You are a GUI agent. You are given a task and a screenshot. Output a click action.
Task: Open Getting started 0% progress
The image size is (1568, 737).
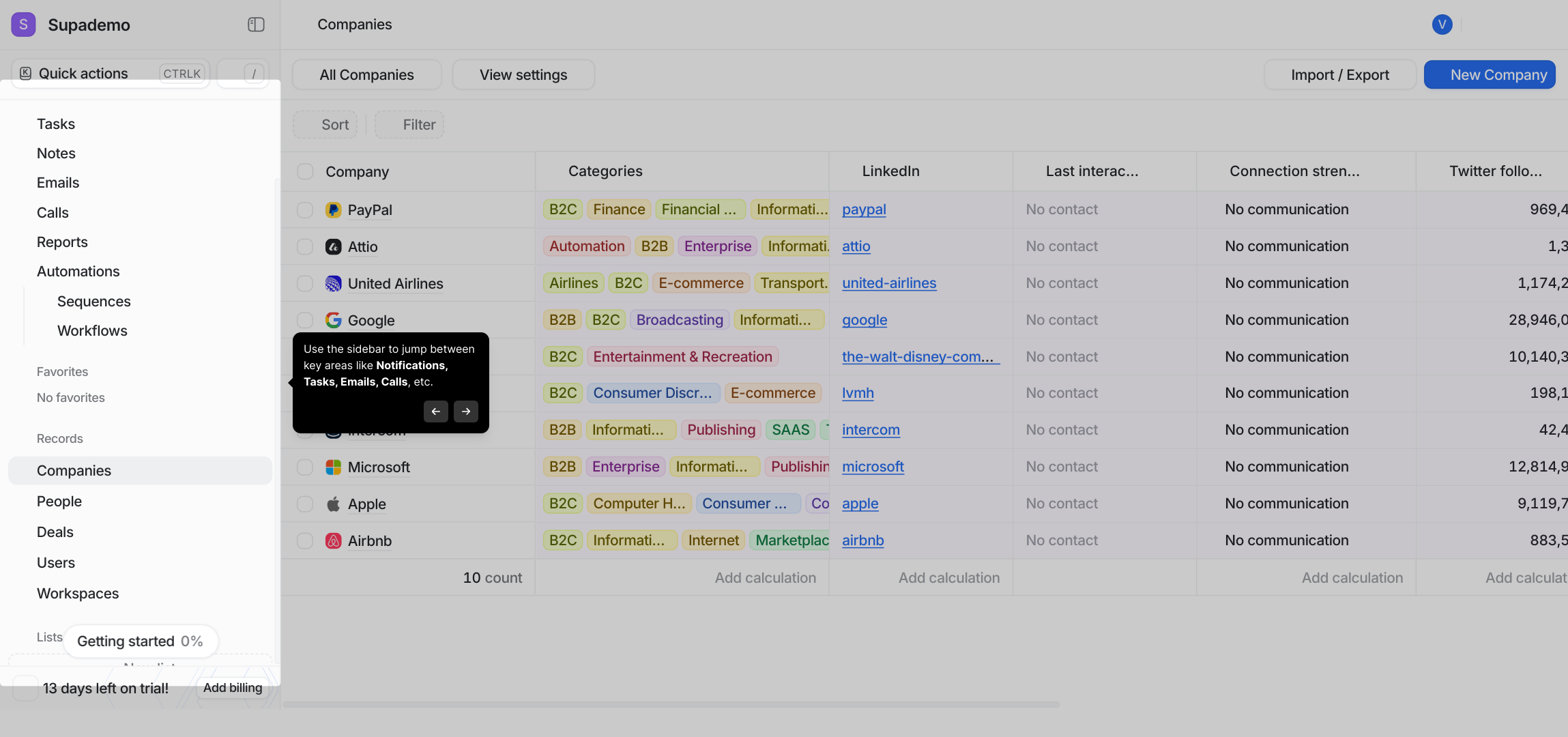point(141,641)
